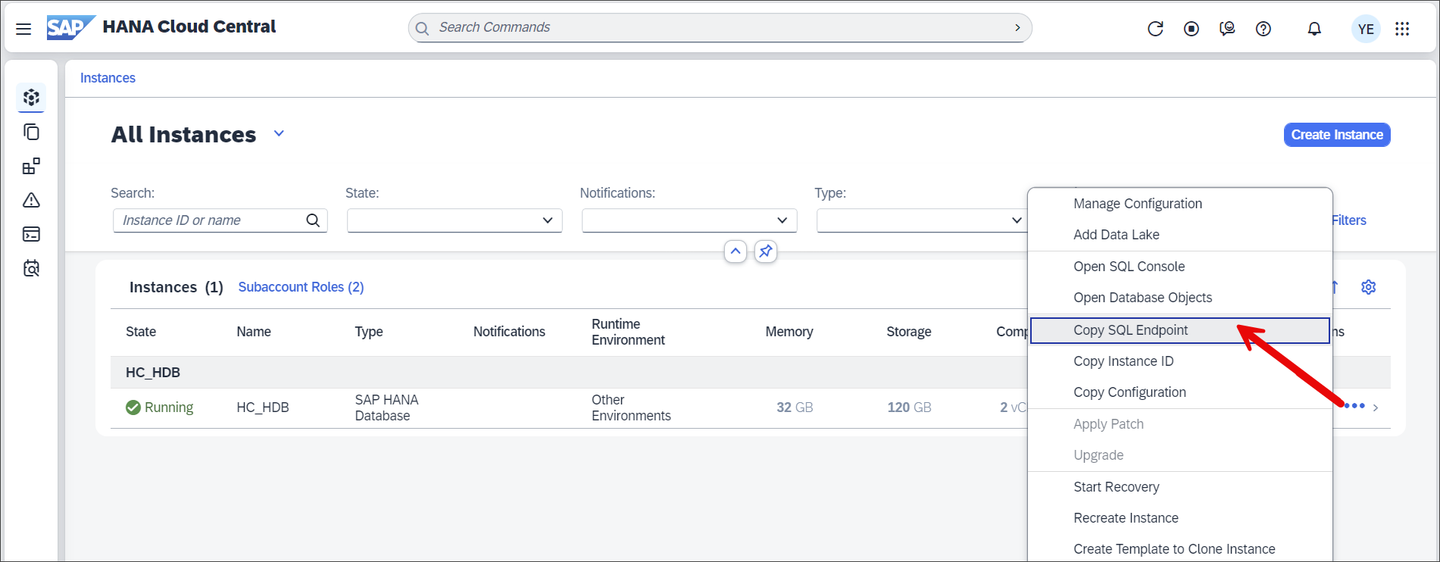The height and width of the screenshot is (562, 1440).
Task: Click the Filters link
Action: (x=1349, y=220)
